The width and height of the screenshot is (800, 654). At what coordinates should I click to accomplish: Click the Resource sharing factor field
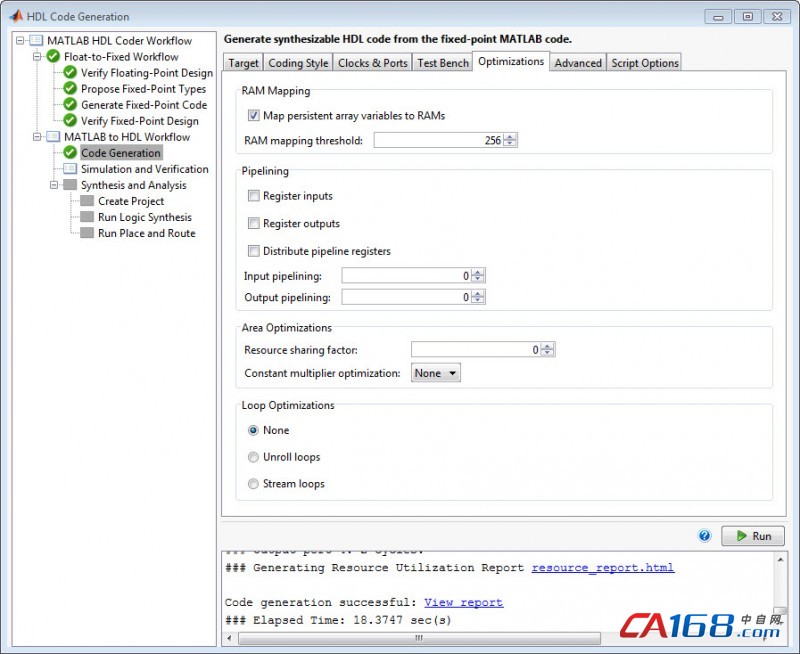click(x=476, y=349)
